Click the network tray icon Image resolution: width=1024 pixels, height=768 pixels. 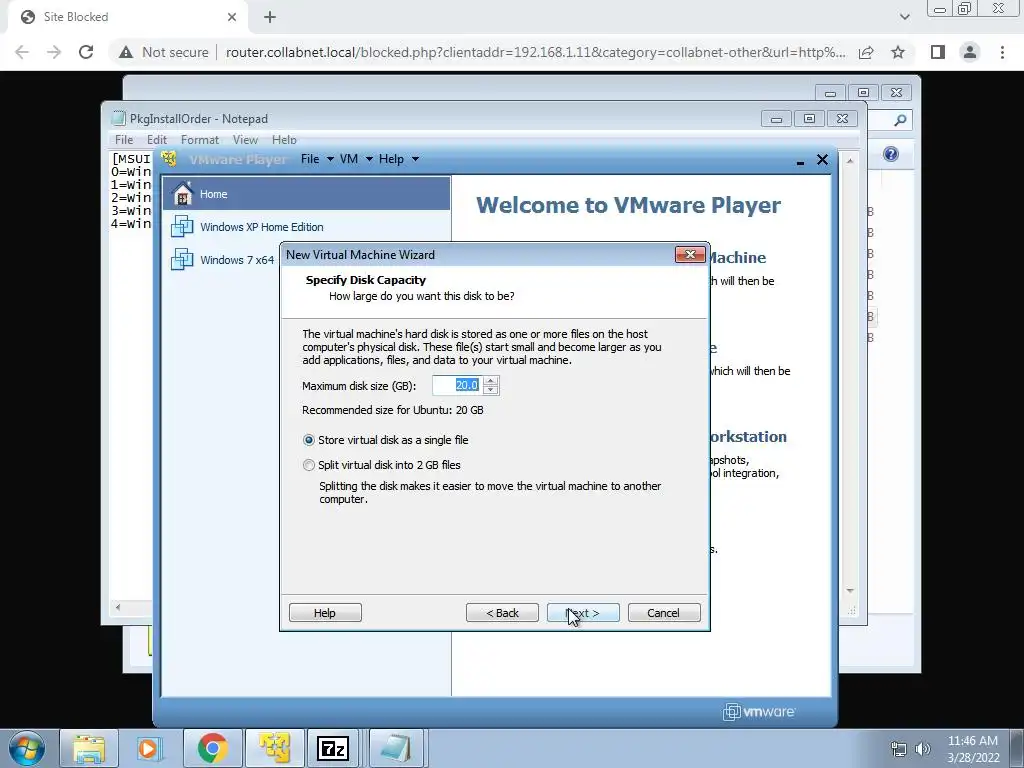[899, 749]
